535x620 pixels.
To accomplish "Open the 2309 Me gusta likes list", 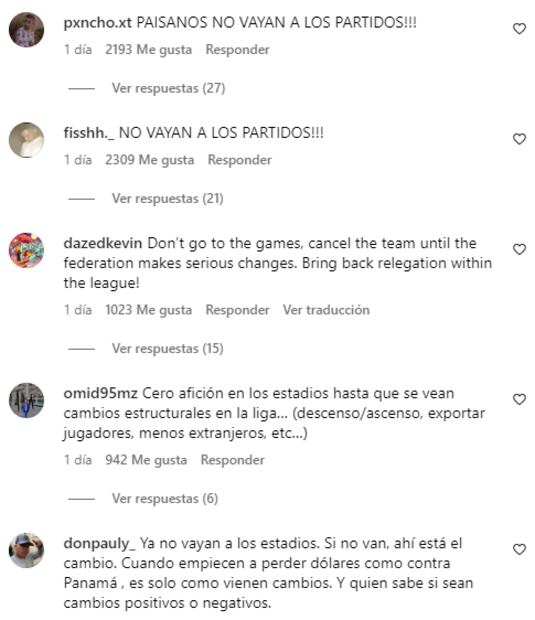I will pyautogui.click(x=149, y=160).
